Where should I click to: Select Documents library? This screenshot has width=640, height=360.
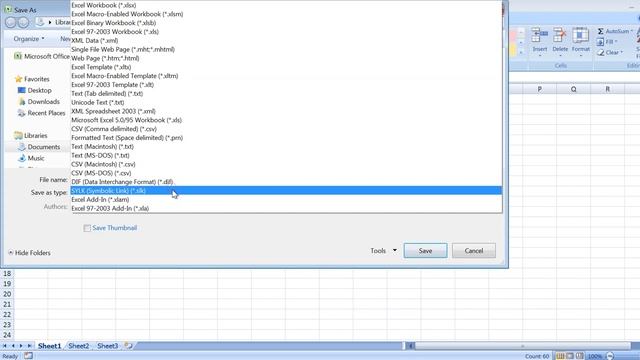pyautogui.click(x=39, y=147)
